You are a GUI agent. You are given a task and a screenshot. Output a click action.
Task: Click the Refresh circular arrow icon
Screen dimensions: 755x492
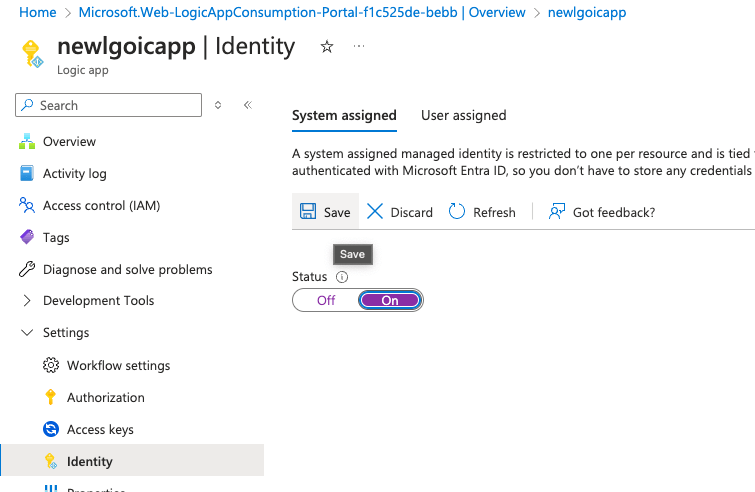457,212
